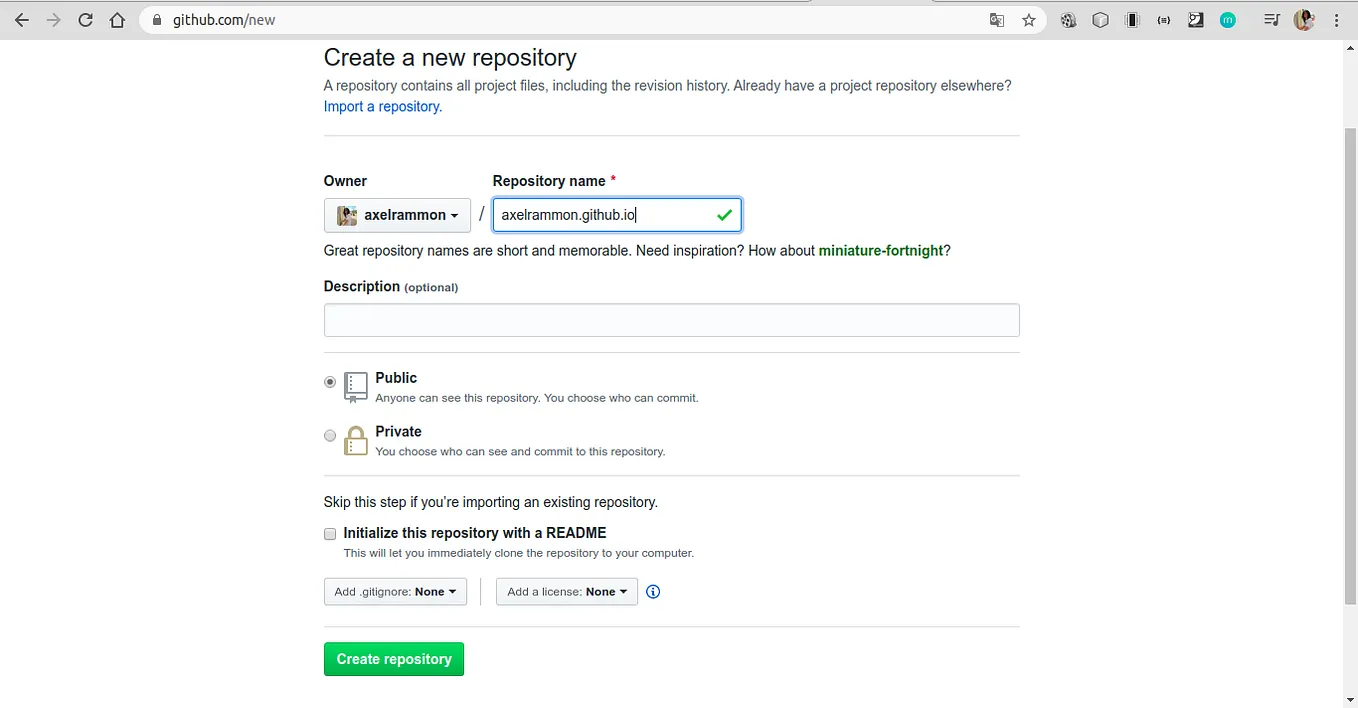Click the Create repository button

pyautogui.click(x=394, y=659)
